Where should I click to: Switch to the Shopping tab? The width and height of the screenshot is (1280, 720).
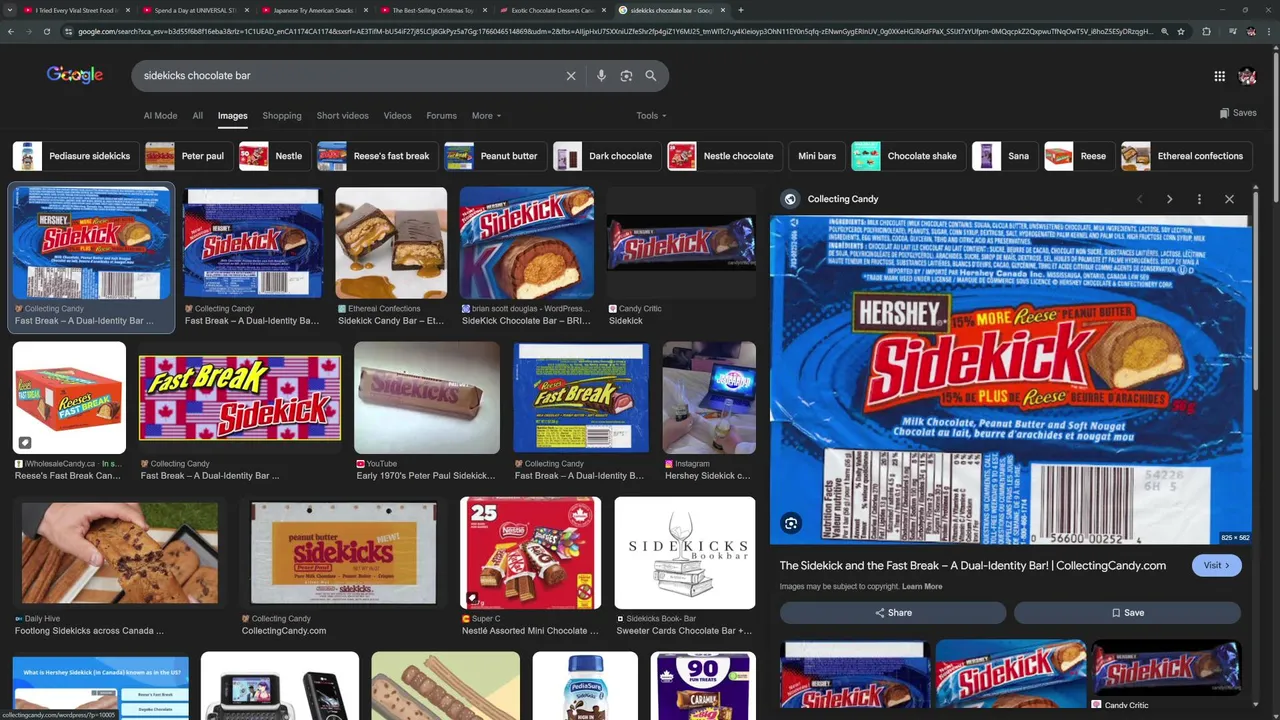(x=282, y=116)
